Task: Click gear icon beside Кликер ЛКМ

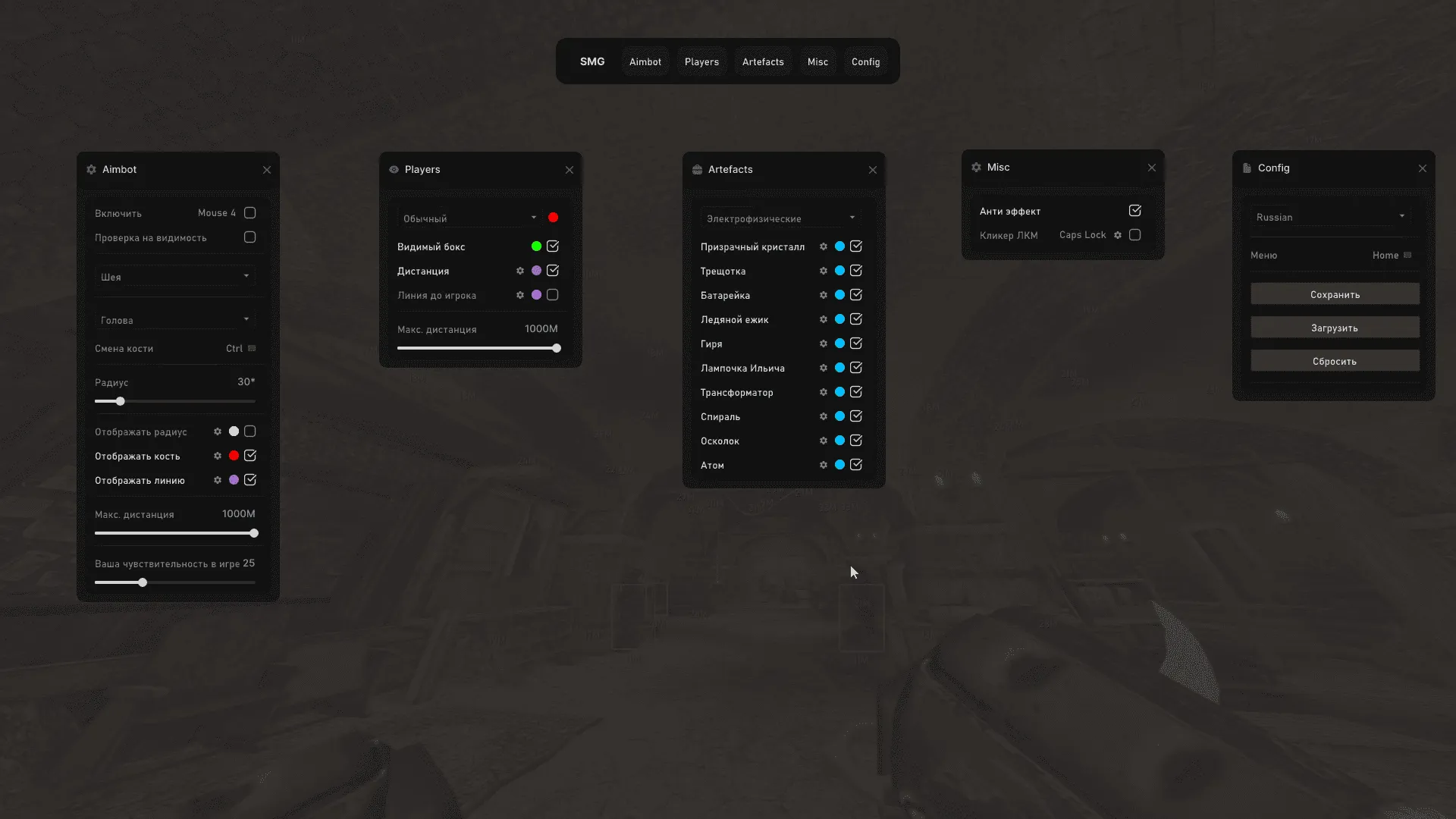Action: (1118, 235)
